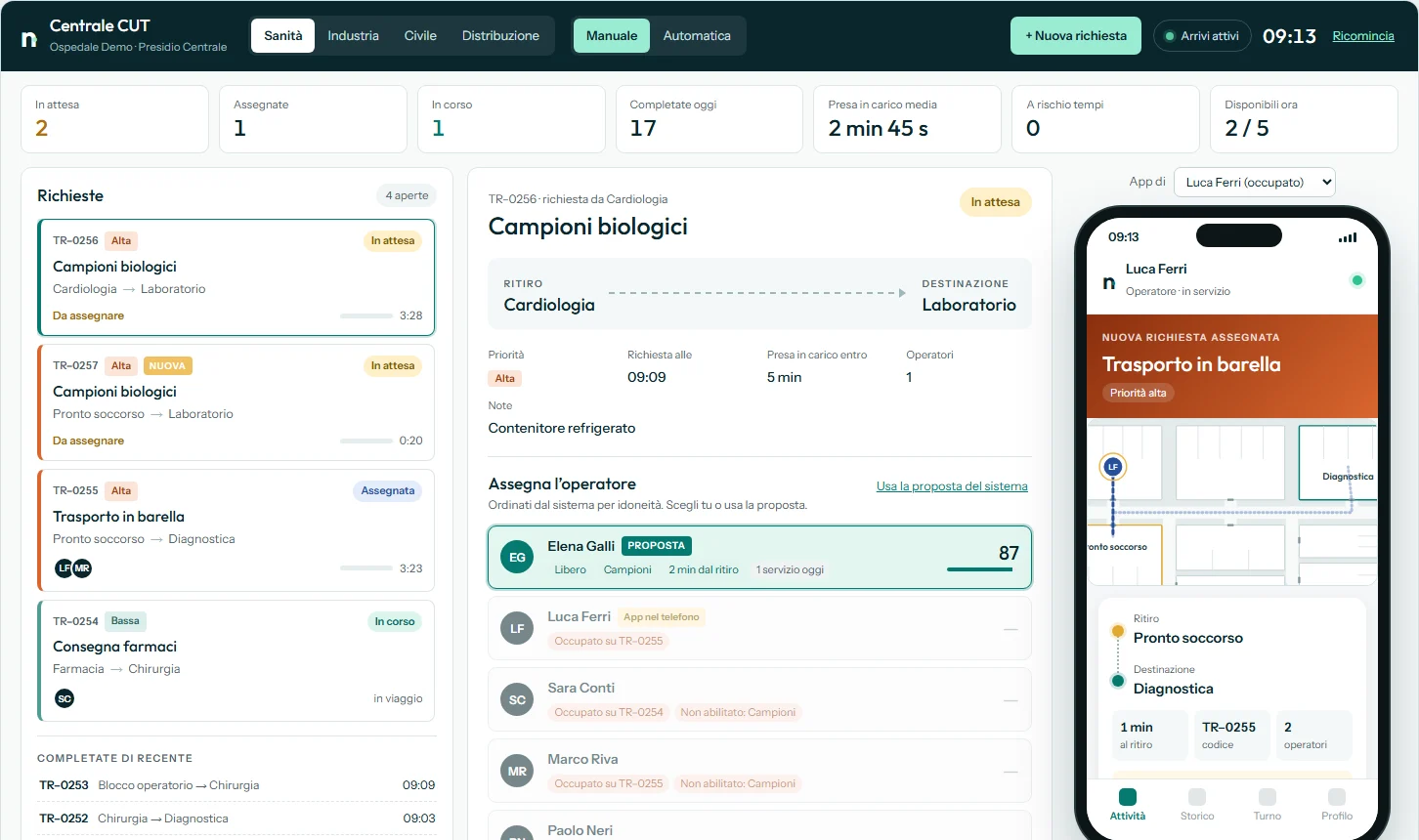Click the SC avatar in Sara Conti row

tap(517, 699)
